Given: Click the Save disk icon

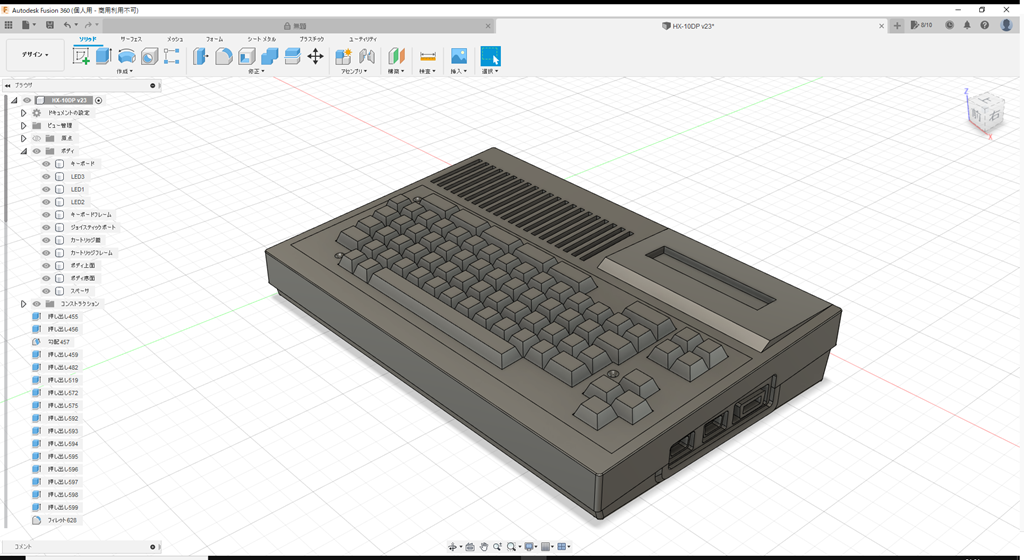Looking at the screenshot, I should pyautogui.click(x=49, y=25).
